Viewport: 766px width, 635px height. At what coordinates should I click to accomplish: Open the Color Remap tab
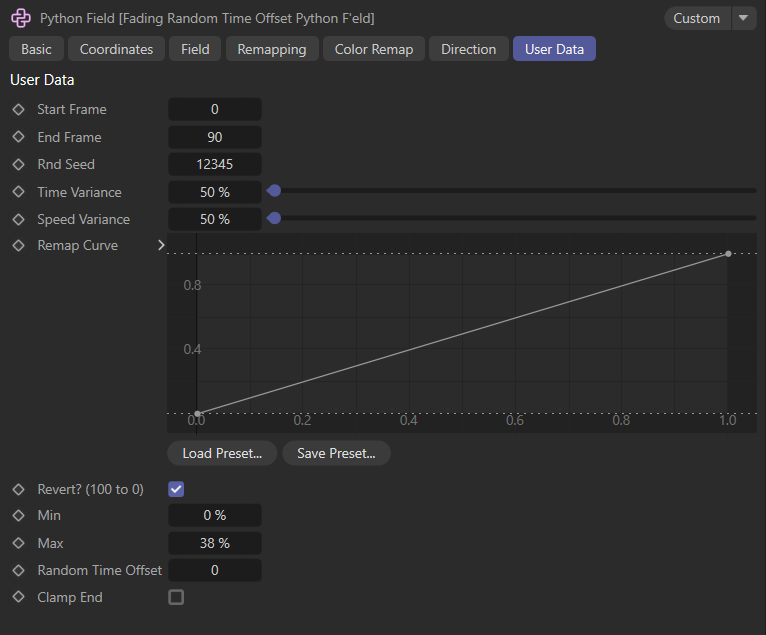pos(373,49)
